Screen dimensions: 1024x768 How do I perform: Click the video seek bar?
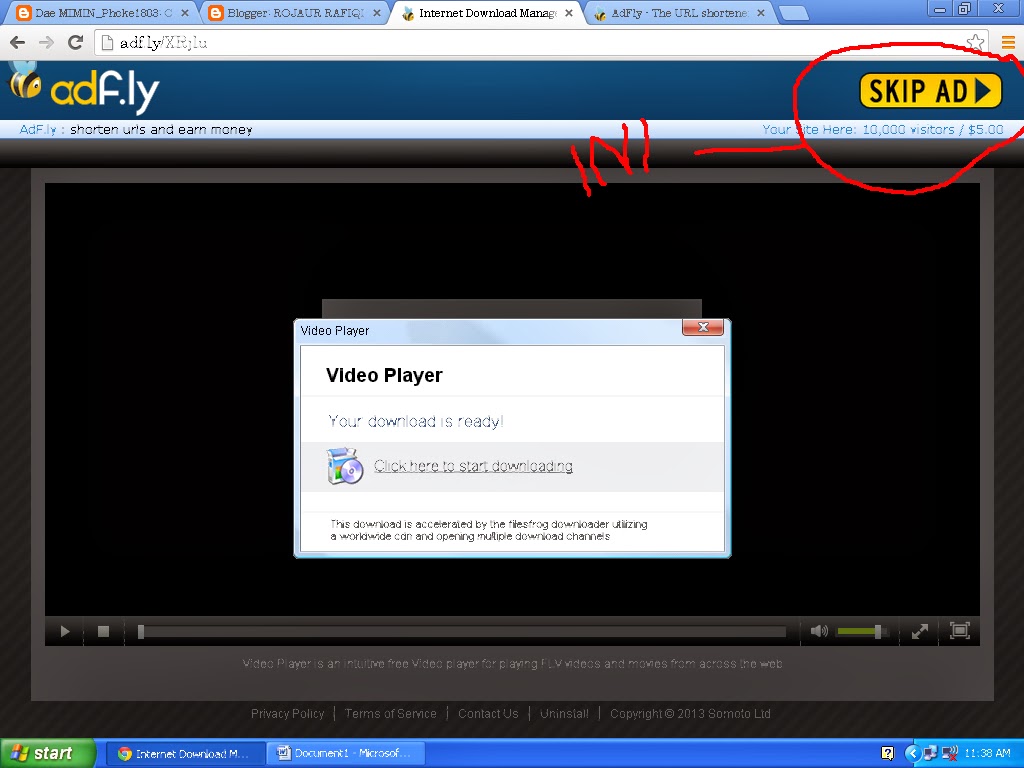coord(462,632)
